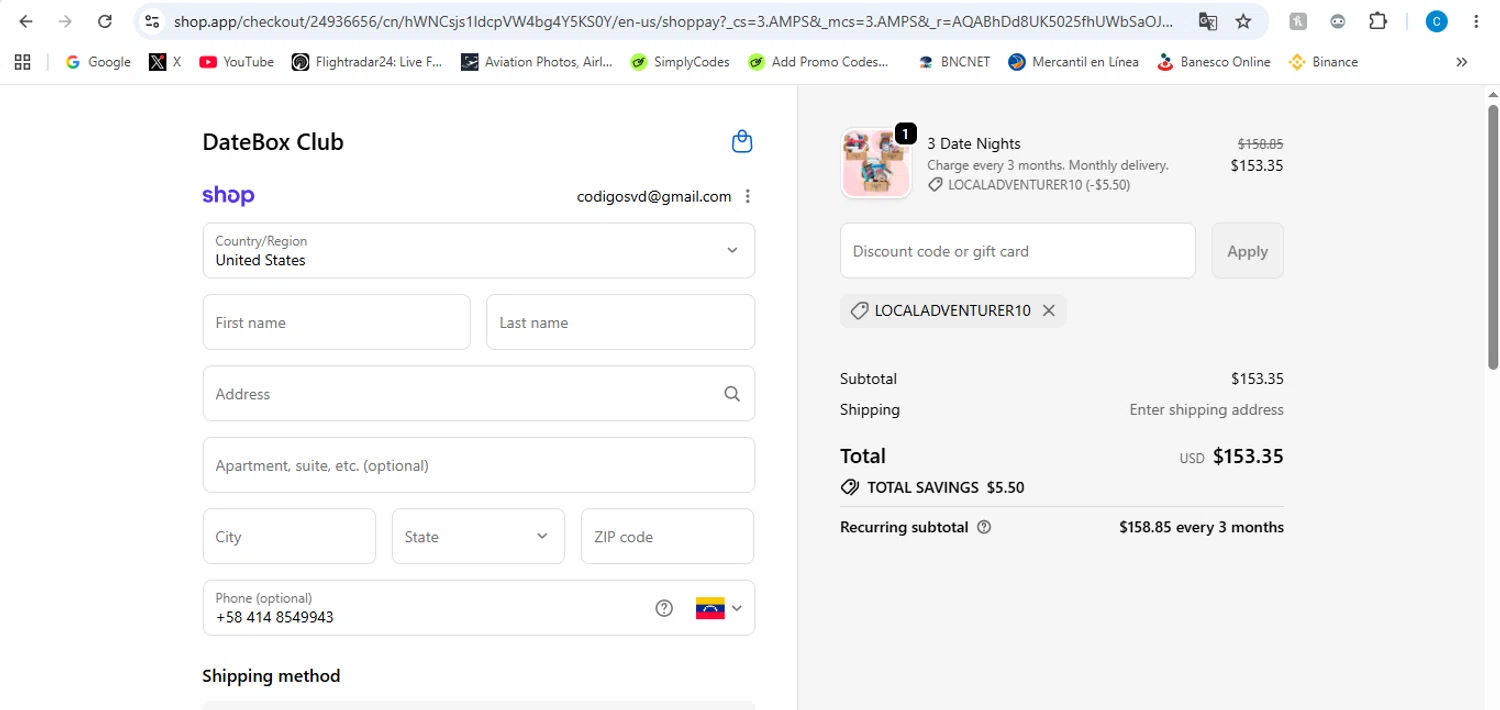Click the browser address bar URL
This screenshot has width=1500, height=710.
[672, 21]
